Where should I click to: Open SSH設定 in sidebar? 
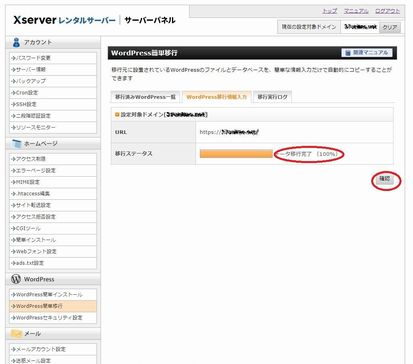(53, 104)
